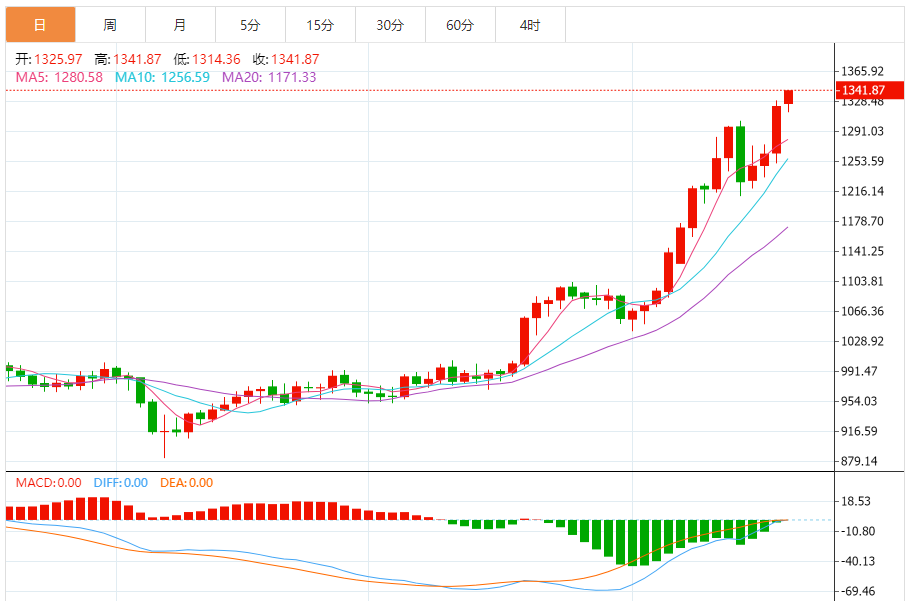Screen dimensions: 908x601
Task: Open the 5分 timeframe tab
Action: click(x=250, y=25)
